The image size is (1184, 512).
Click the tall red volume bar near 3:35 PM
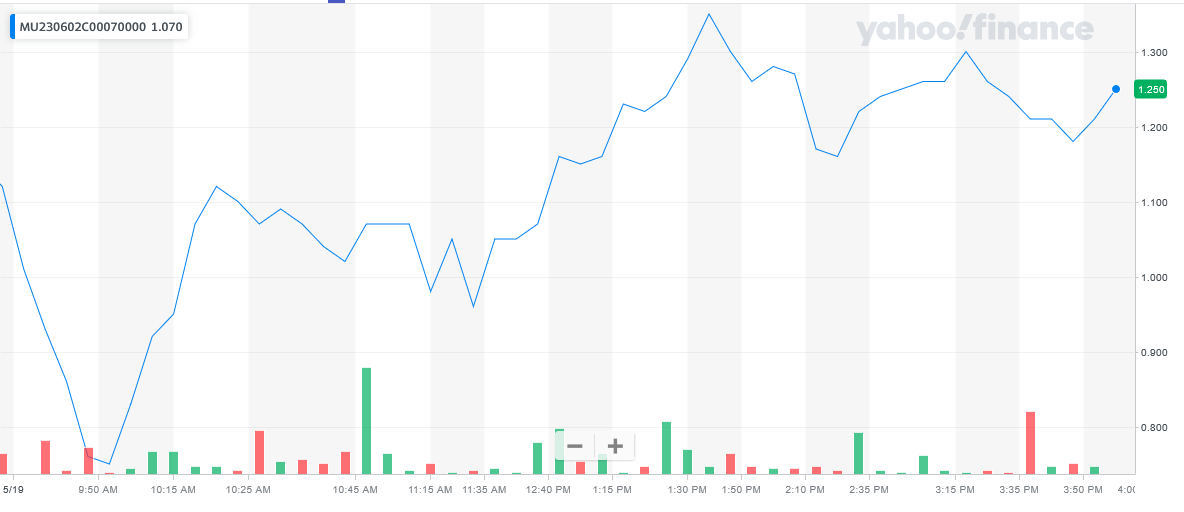click(1030, 442)
